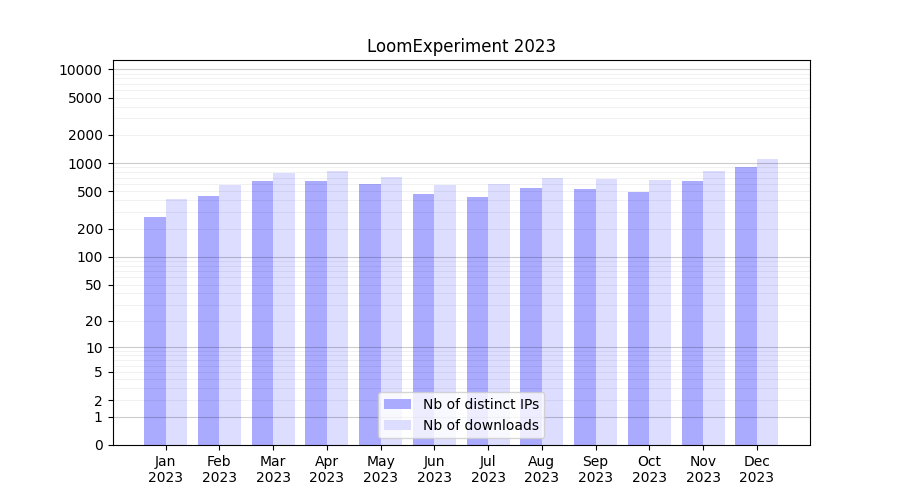Click the Jan 2023 downloads bar

pos(176,322)
